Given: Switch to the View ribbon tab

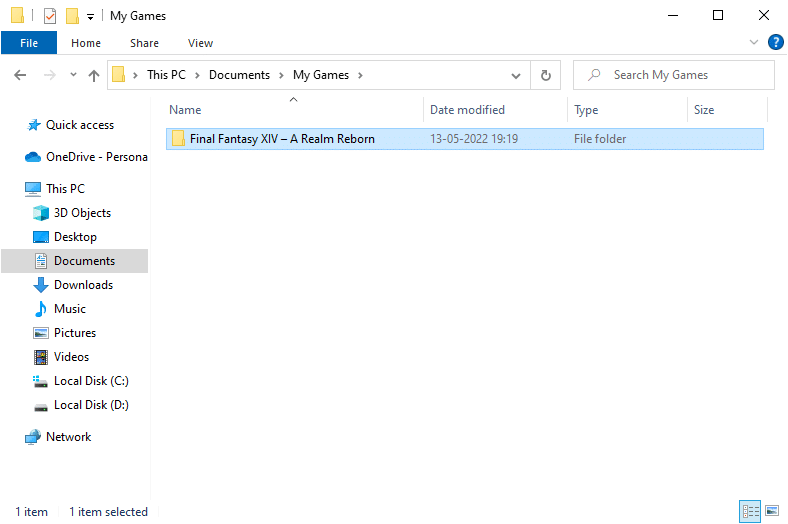Looking at the screenshot, I should click(x=200, y=43).
